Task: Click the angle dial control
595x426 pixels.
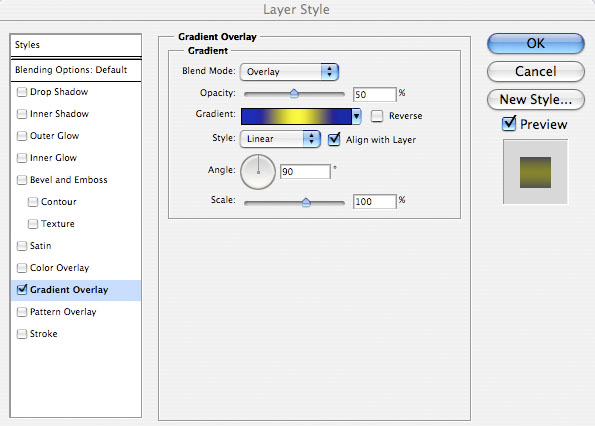Action: [x=258, y=171]
